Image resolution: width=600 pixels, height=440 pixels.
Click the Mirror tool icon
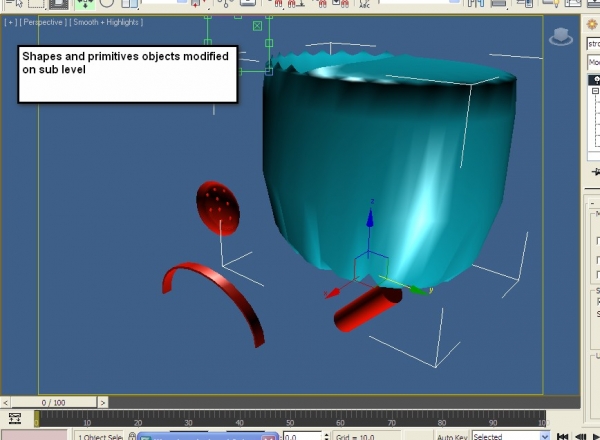click(x=476, y=3)
